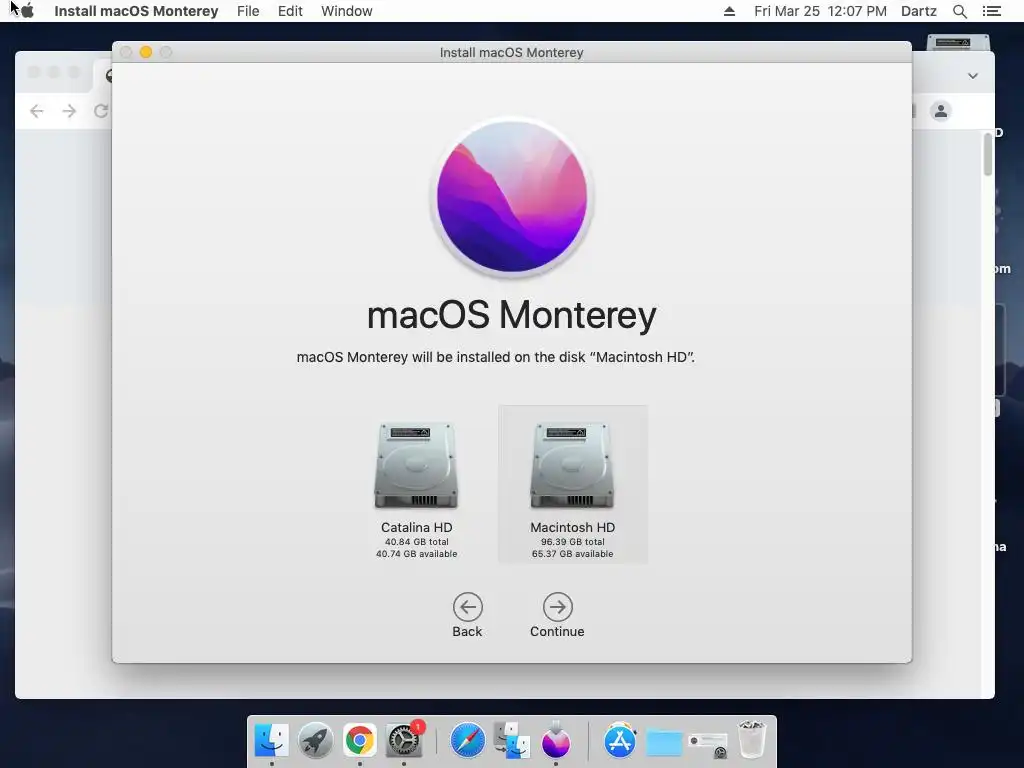Open the Dartz user menu
The width and height of the screenshot is (1024, 768).
pos(919,11)
